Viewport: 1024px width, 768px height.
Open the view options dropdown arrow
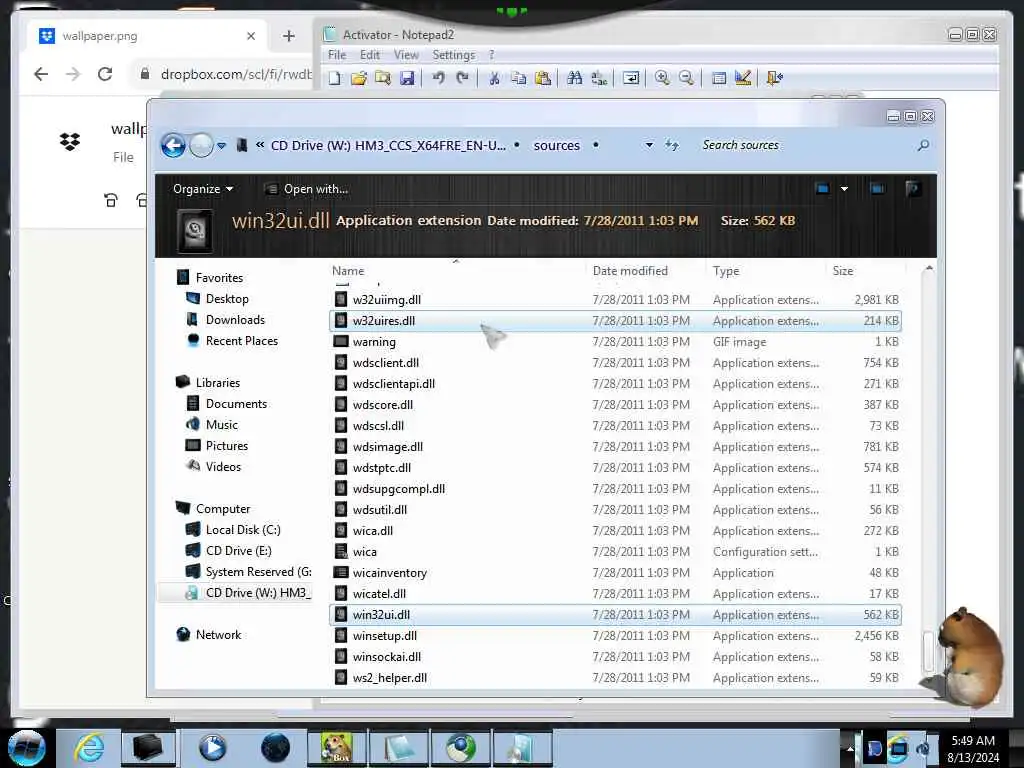844,189
